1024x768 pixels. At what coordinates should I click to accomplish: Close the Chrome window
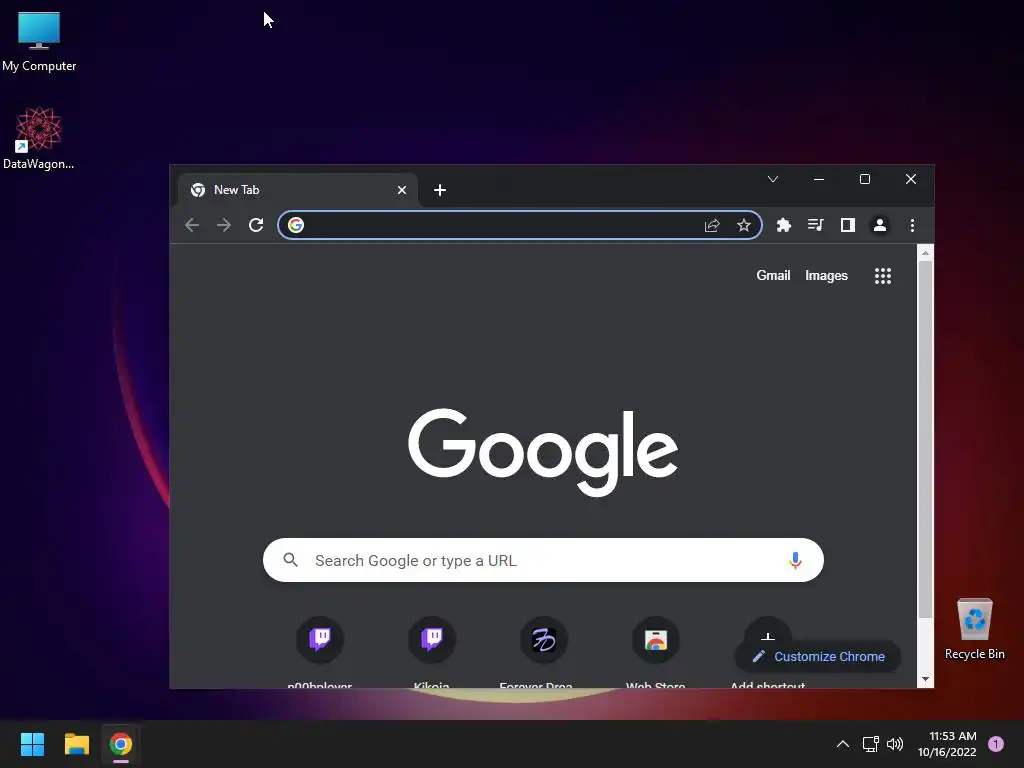pyautogui.click(x=911, y=179)
